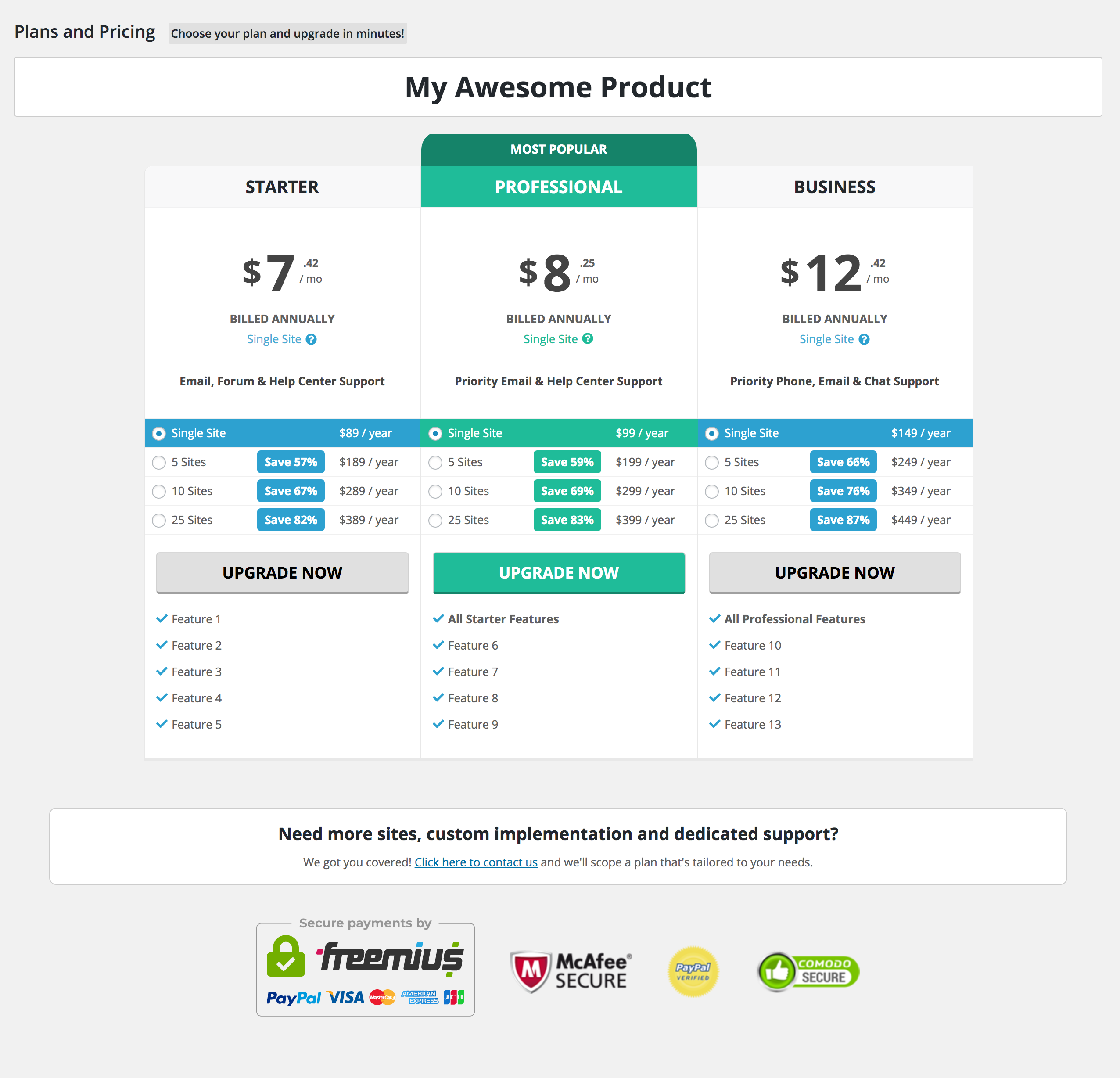The height and width of the screenshot is (1078, 1120).
Task: Select Professional 10 Sites radio option
Action: coord(435,492)
